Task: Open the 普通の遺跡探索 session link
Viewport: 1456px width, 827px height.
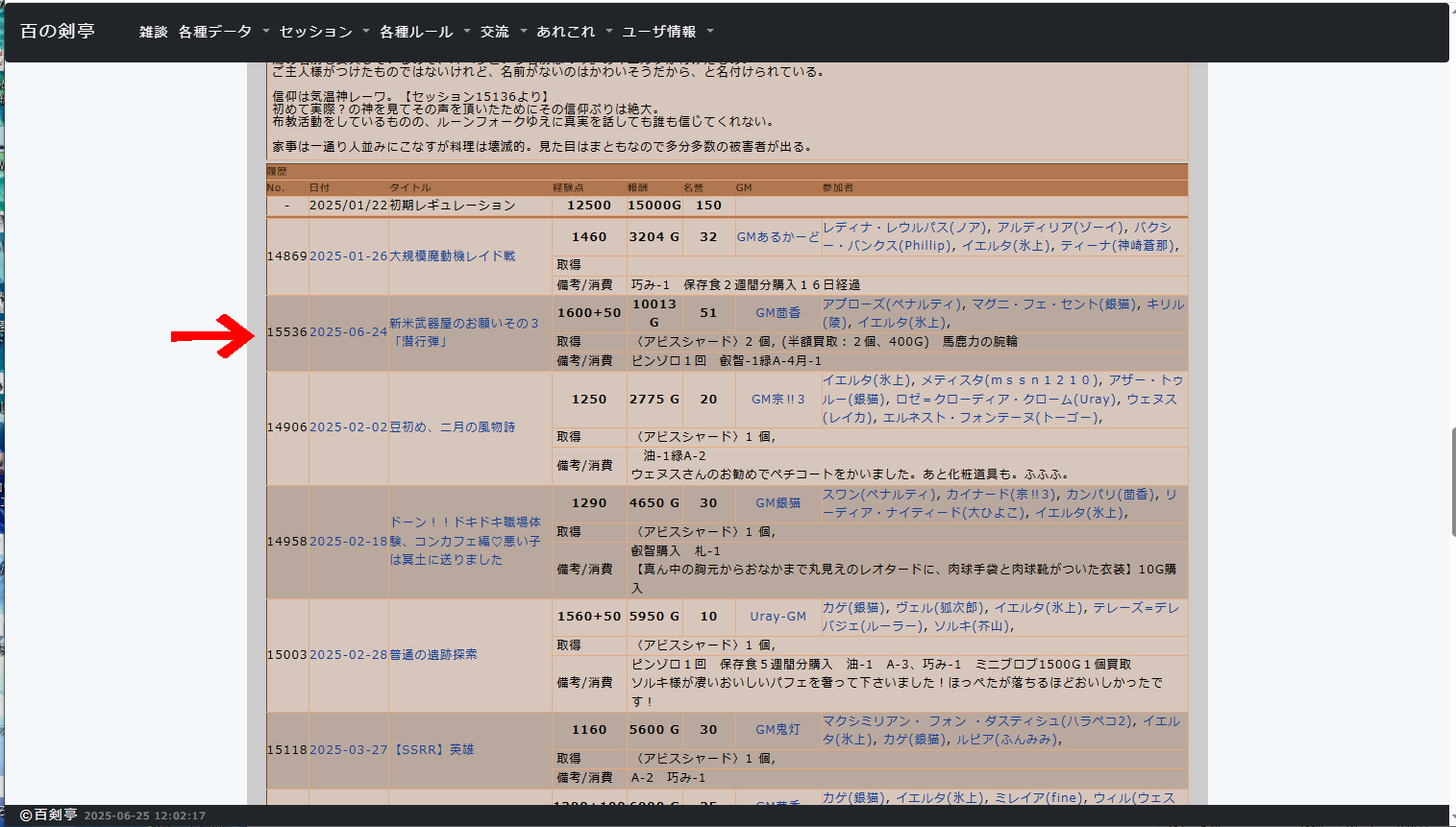Action: click(x=432, y=655)
